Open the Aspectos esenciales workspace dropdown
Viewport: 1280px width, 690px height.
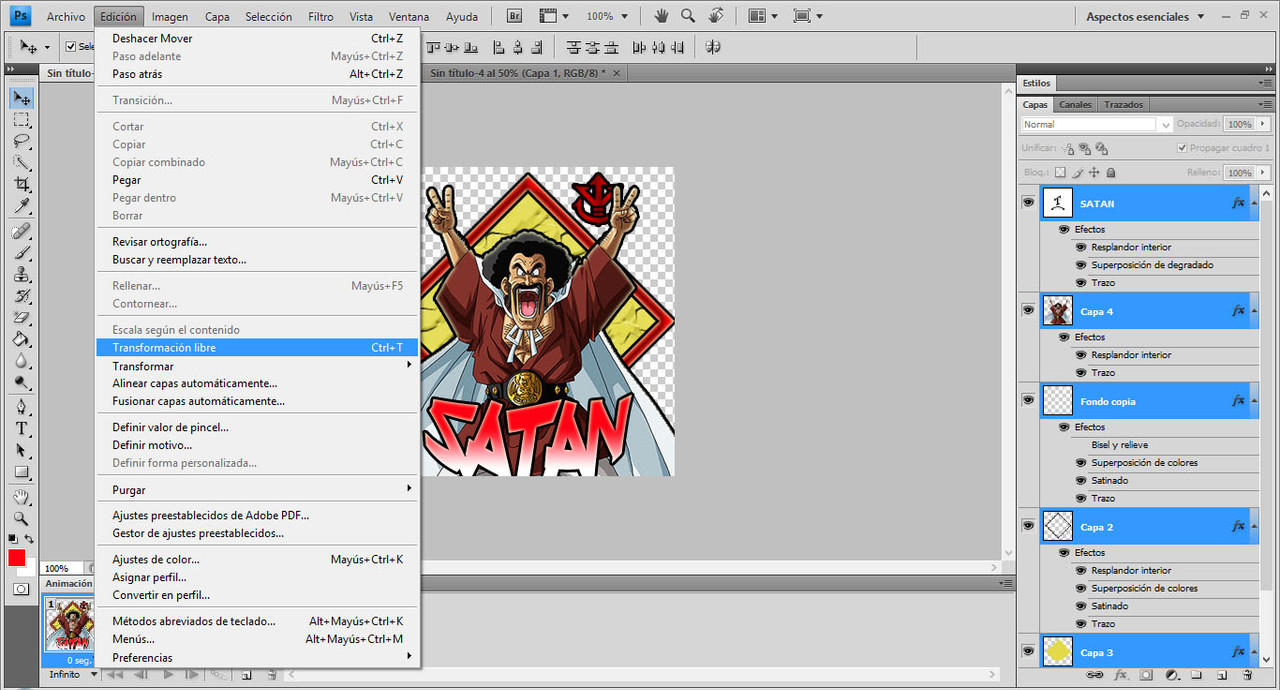point(1146,16)
